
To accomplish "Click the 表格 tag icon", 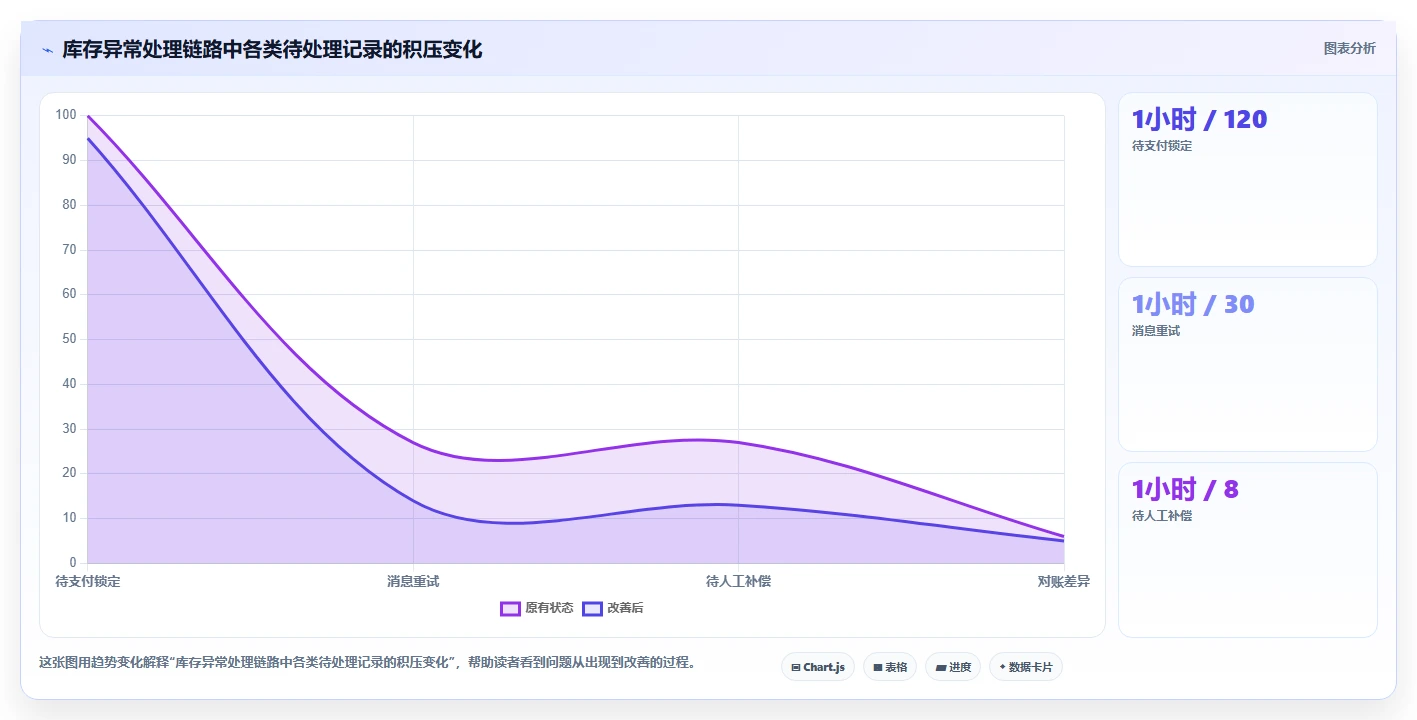I will coord(877,667).
